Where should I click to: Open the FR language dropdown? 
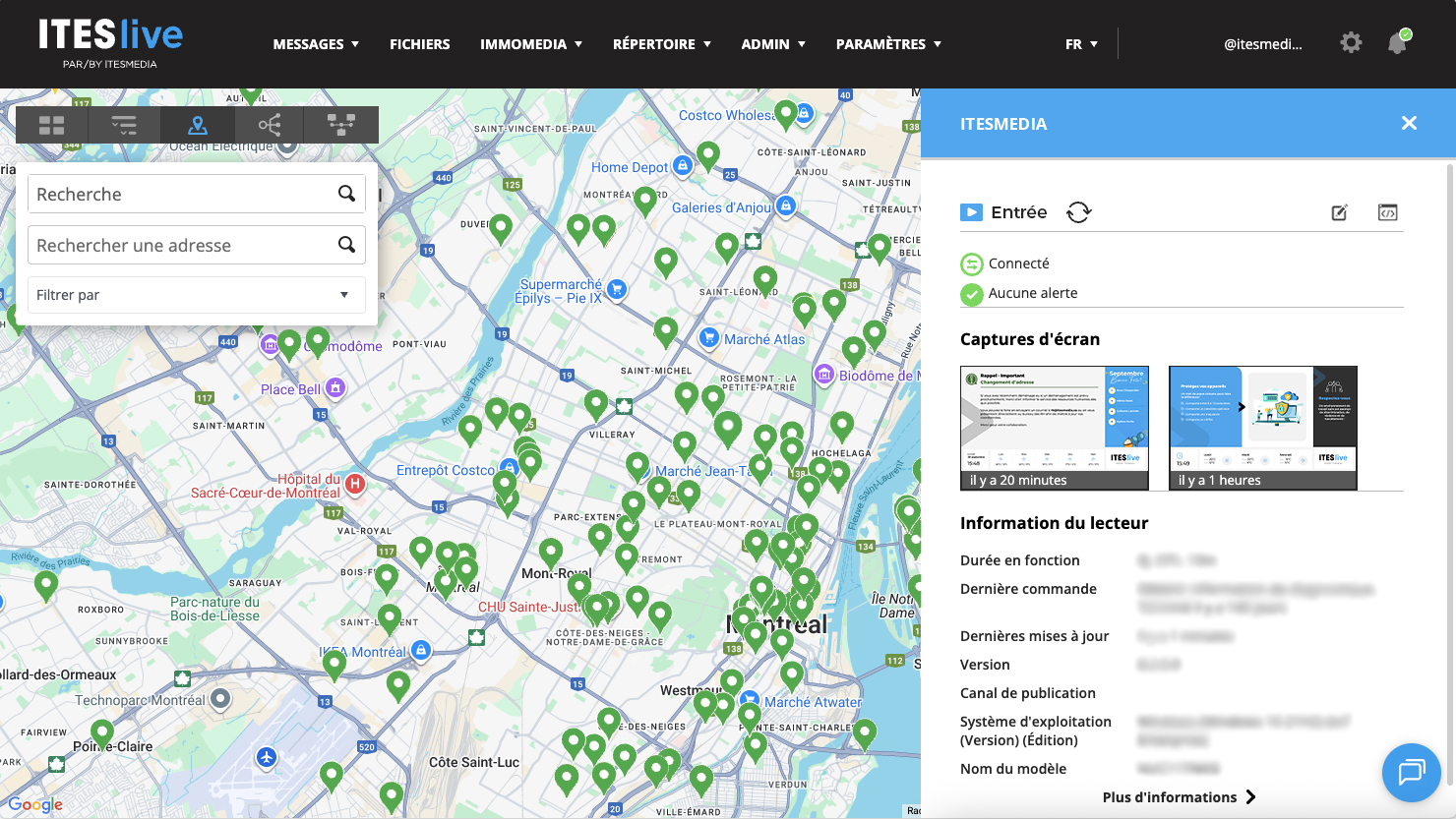[x=1081, y=44]
